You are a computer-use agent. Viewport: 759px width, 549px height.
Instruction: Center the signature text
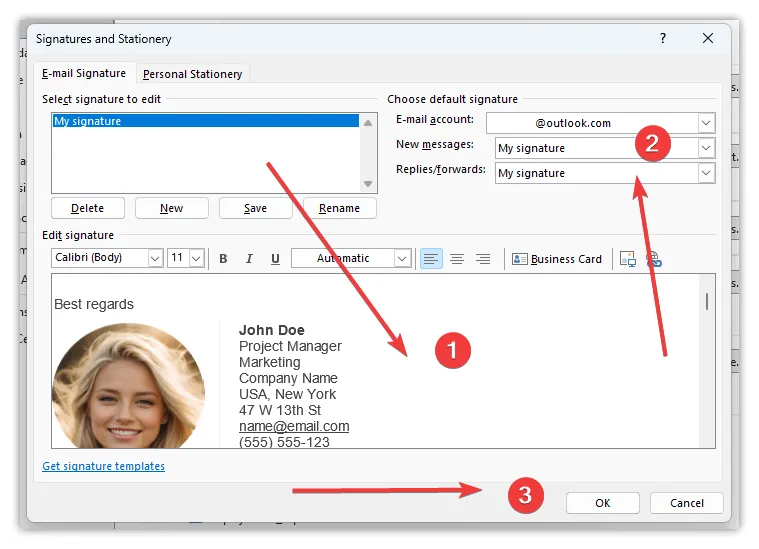click(x=457, y=259)
